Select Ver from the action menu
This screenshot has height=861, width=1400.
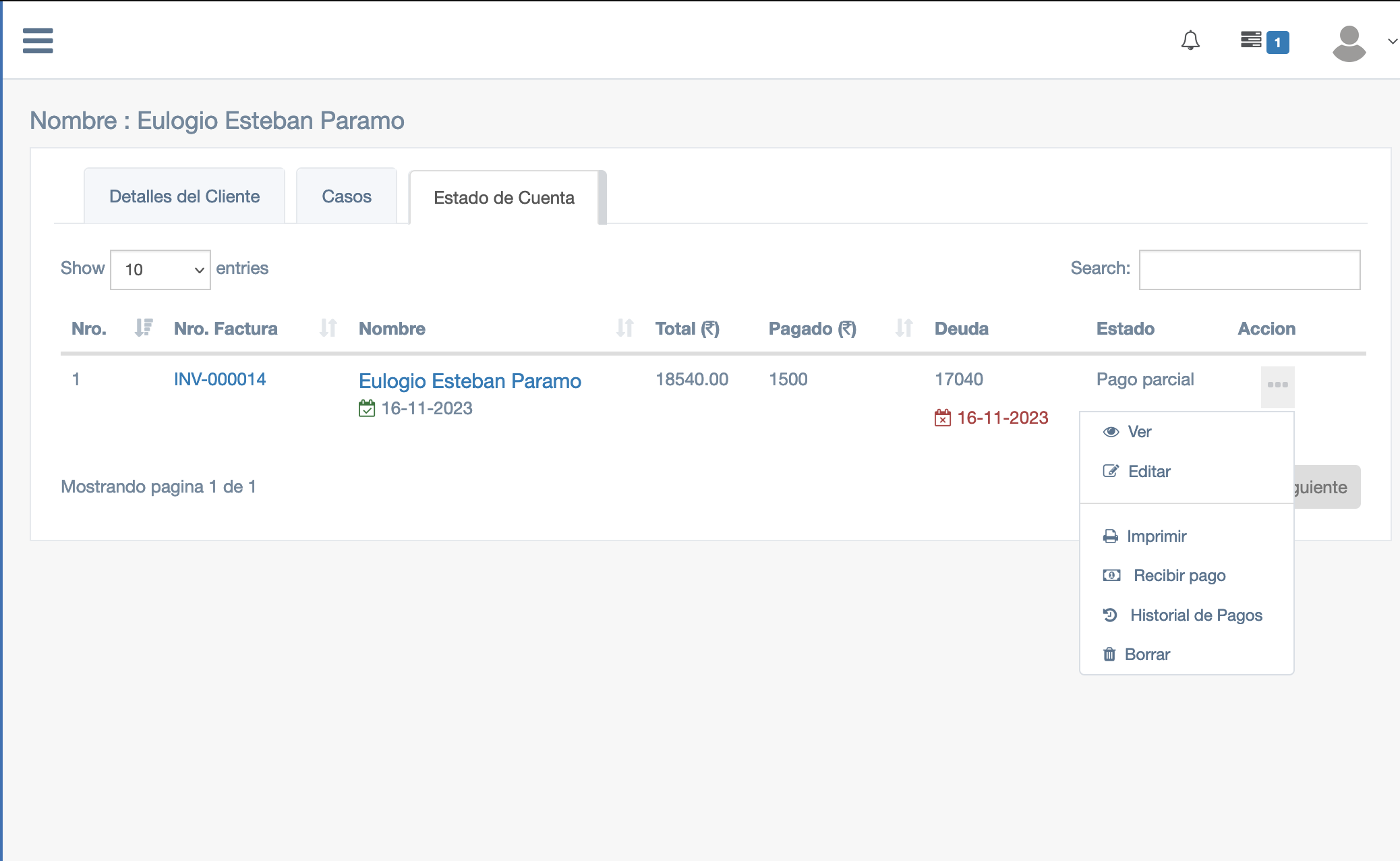point(1139,432)
